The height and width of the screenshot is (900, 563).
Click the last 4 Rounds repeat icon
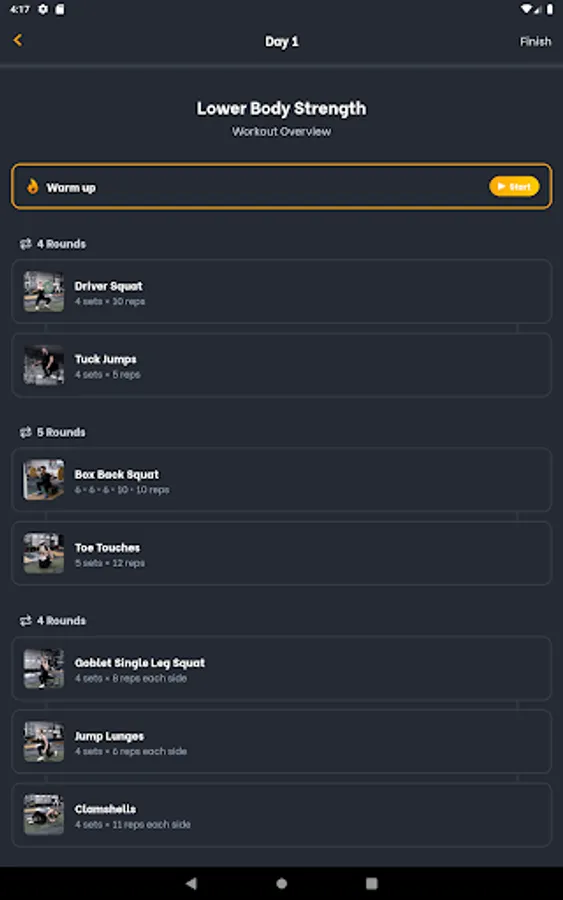[x=25, y=620]
